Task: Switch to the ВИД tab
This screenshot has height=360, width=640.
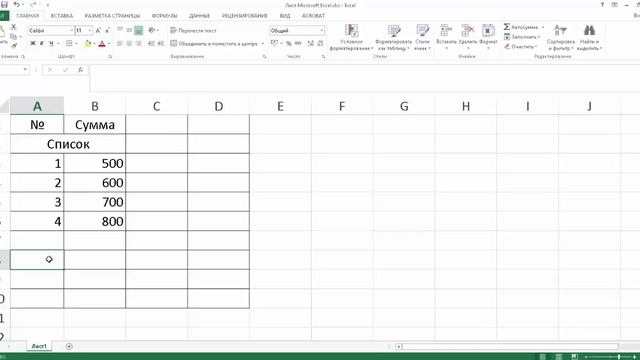Action: coord(285,16)
